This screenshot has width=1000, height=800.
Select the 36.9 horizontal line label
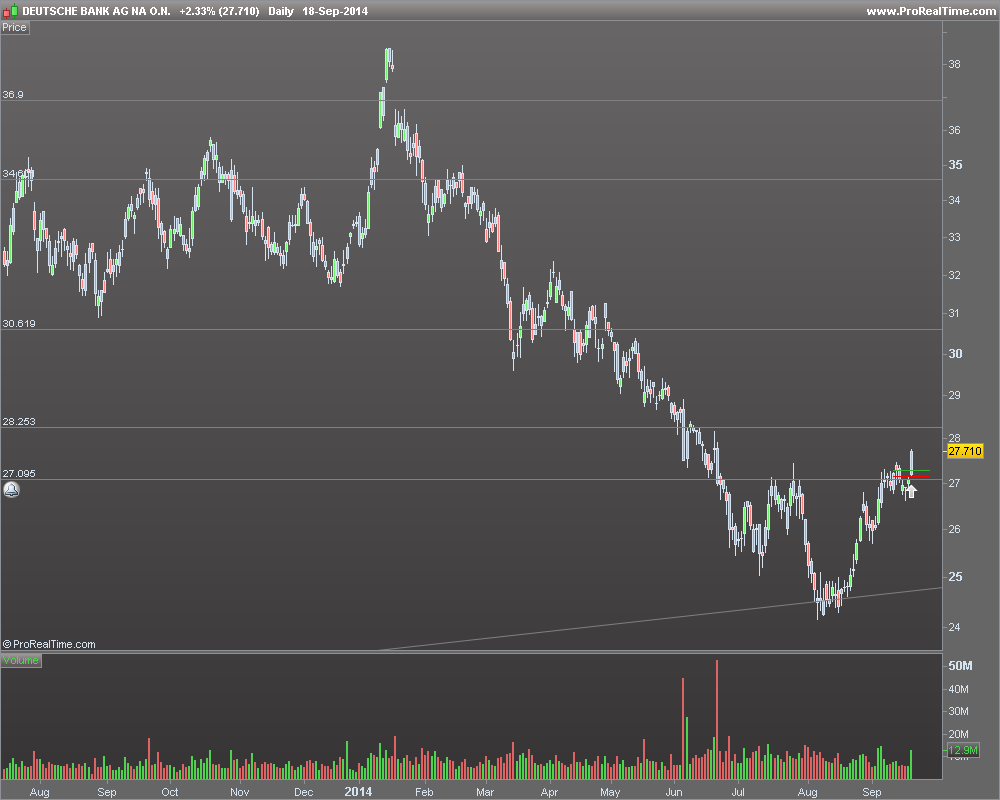tap(13, 94)
